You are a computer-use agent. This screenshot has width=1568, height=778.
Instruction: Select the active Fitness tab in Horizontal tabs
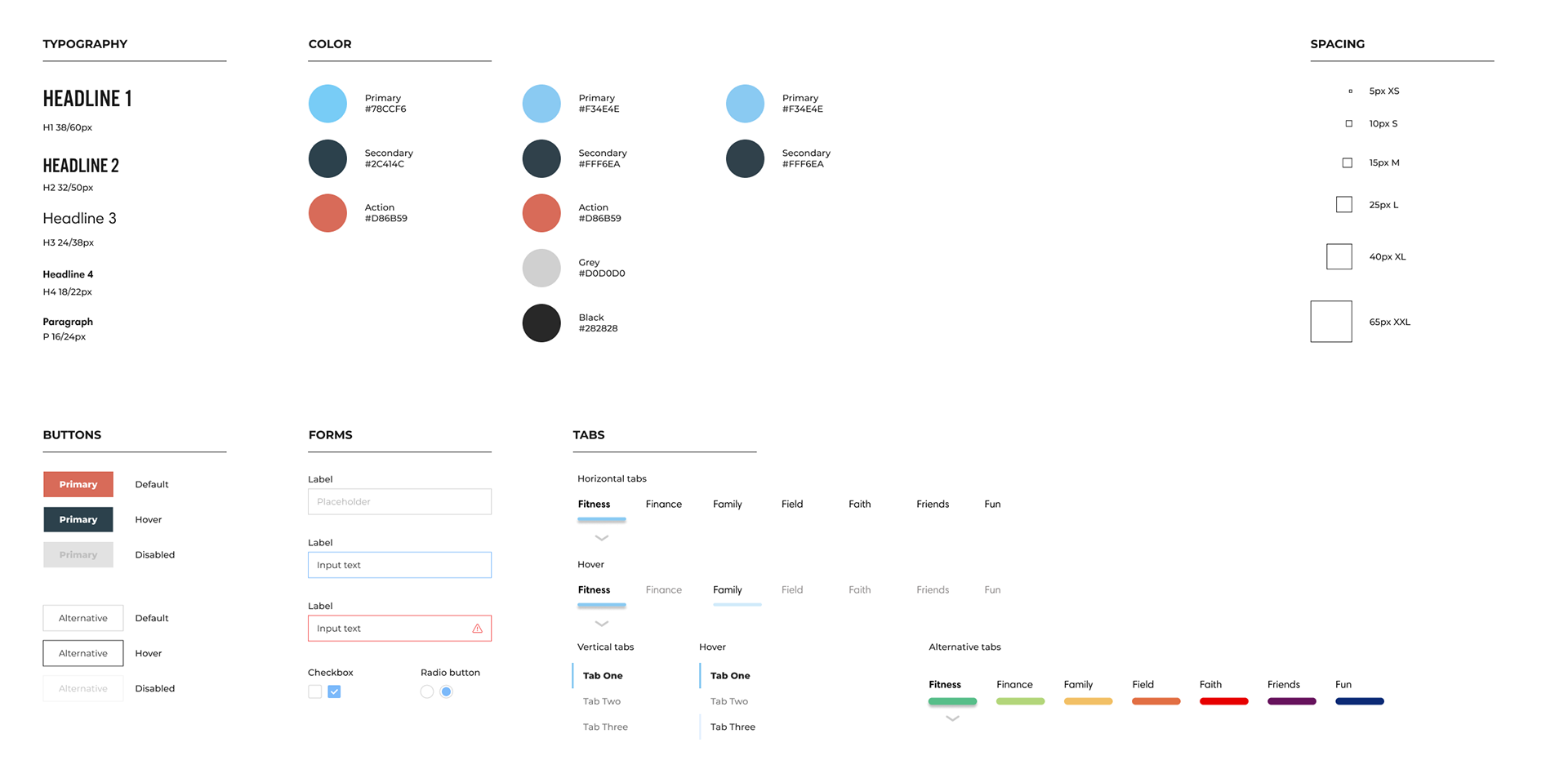(x=595, y=505)
